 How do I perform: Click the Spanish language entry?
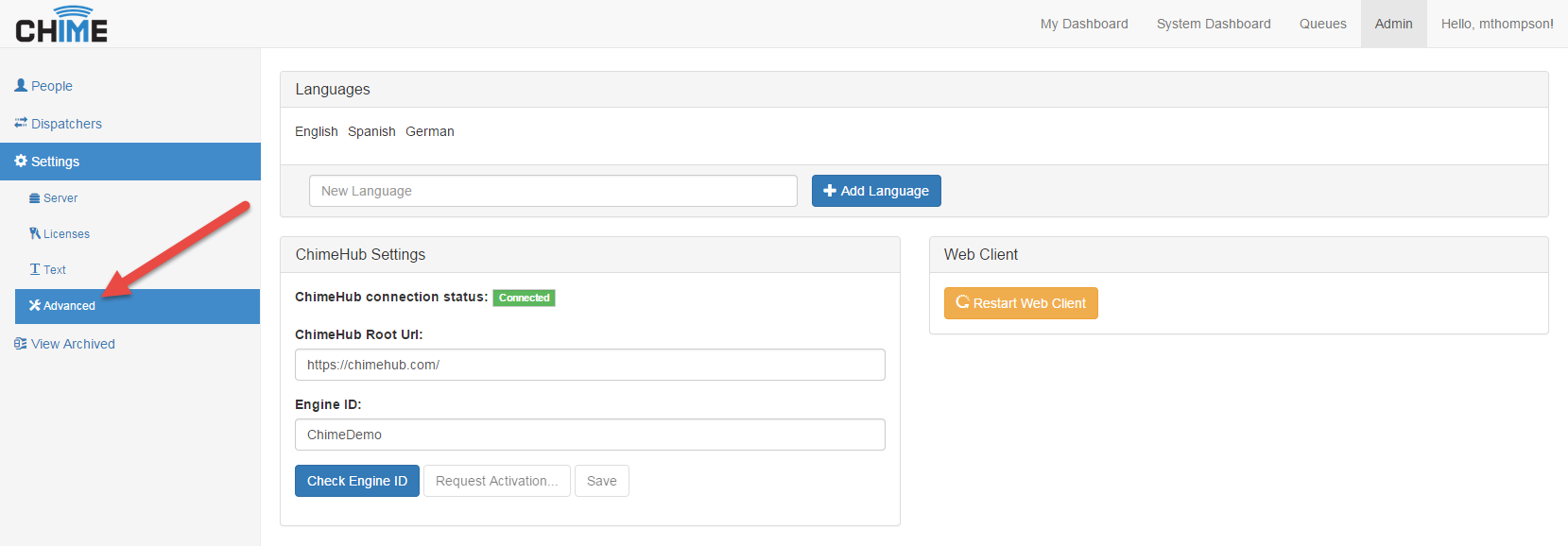[x=371, y=131]
